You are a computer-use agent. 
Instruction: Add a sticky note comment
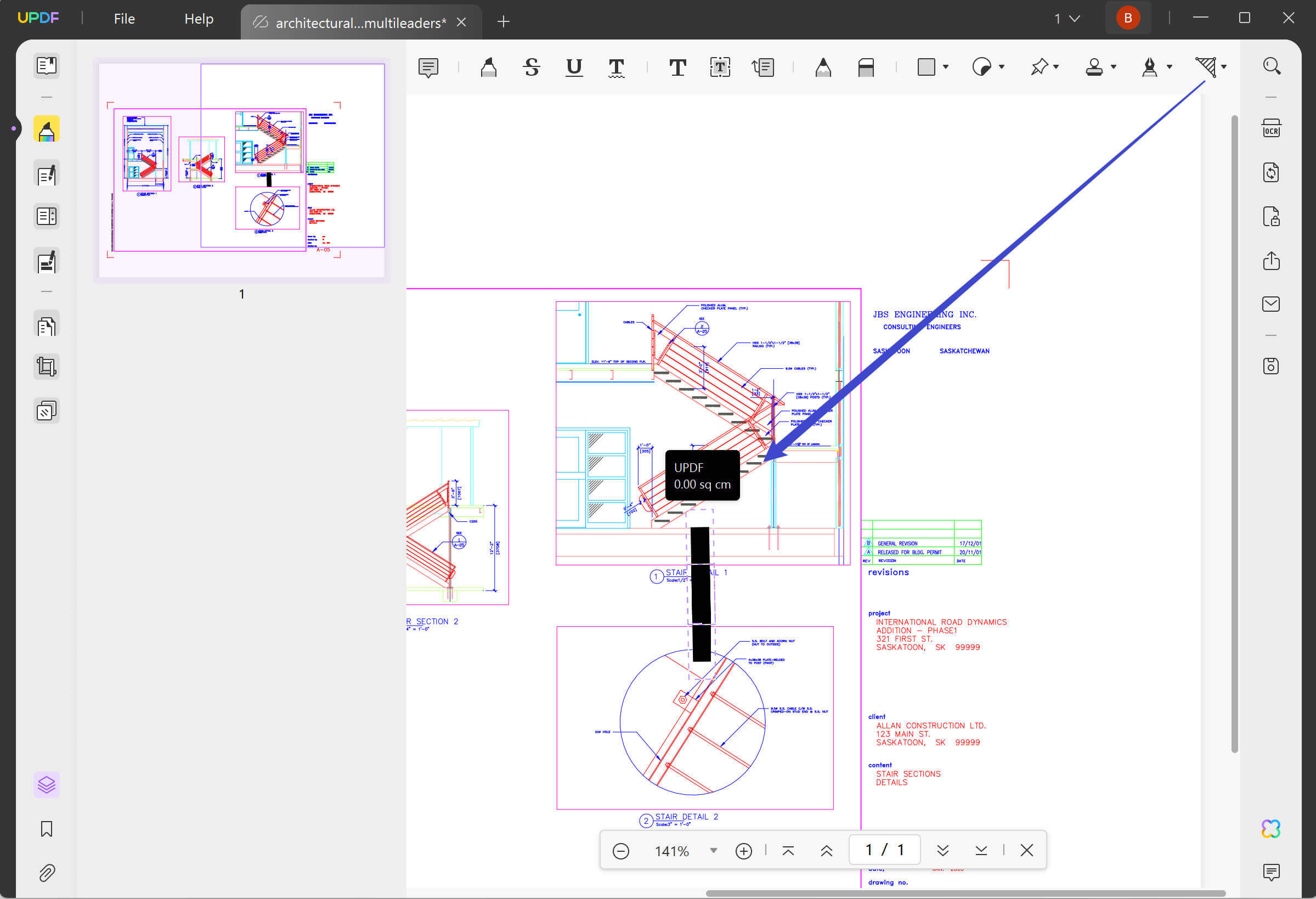click(x=428, y=68)
